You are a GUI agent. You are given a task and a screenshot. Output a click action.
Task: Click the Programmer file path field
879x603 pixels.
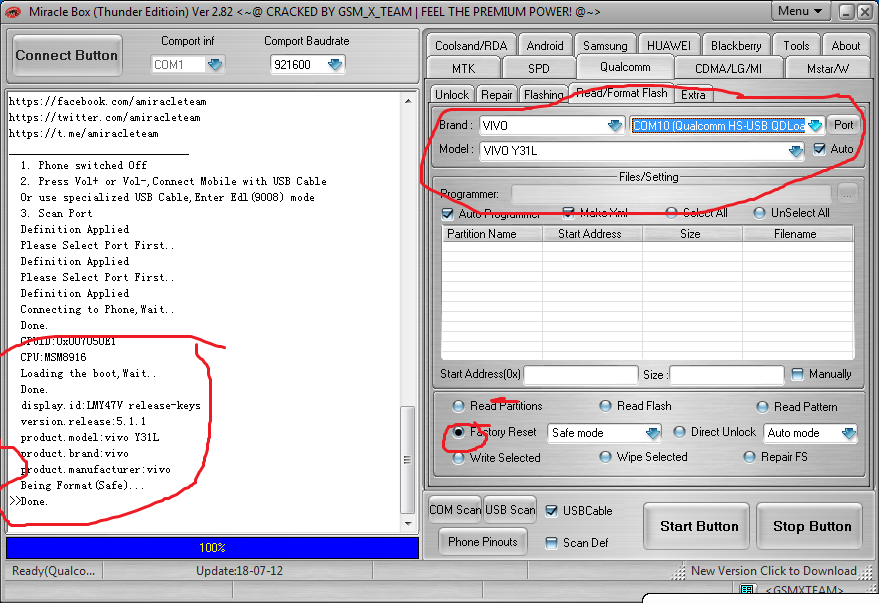(671, 194)
